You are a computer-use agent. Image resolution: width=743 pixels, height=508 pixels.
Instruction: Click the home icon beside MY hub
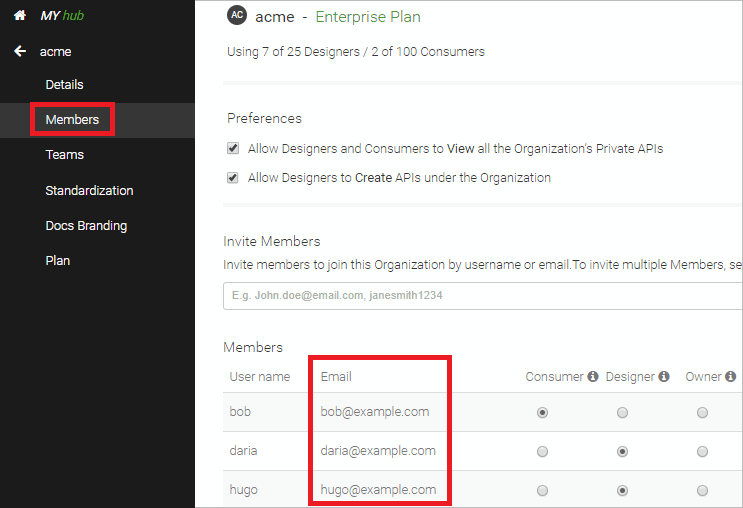tap(19, 16)
